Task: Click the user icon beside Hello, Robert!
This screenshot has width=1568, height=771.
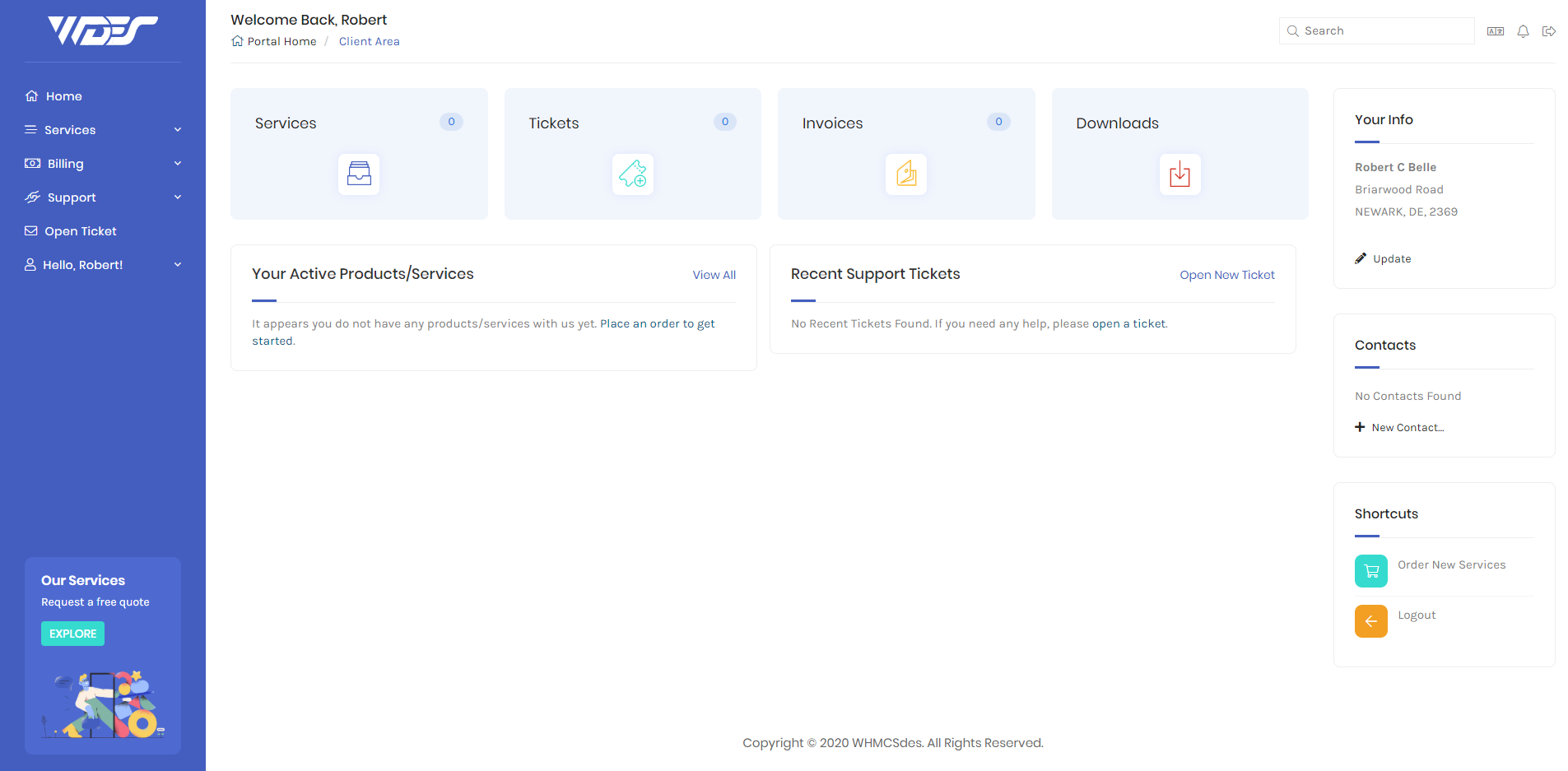Action: tap(30, 265)
